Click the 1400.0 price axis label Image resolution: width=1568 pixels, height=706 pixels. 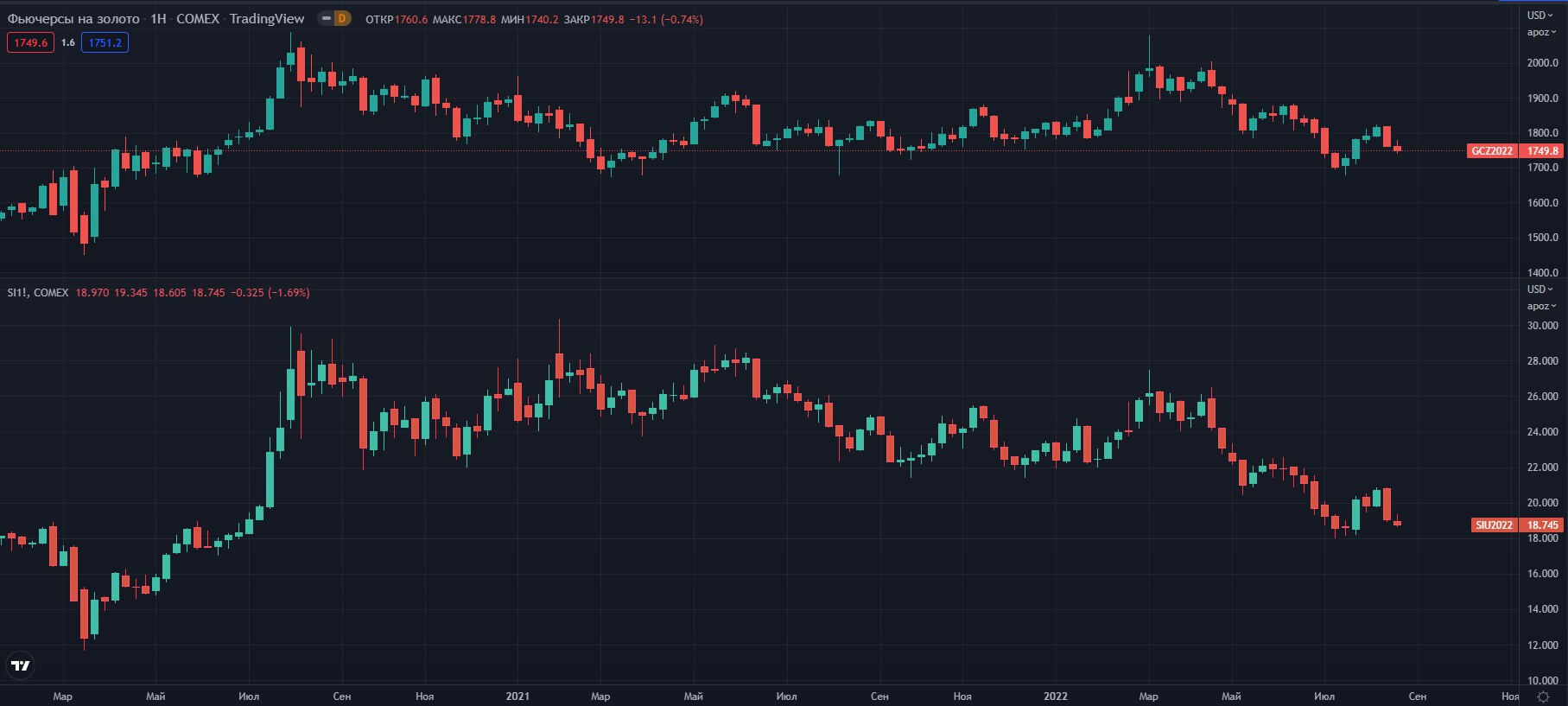[1543, 272]
